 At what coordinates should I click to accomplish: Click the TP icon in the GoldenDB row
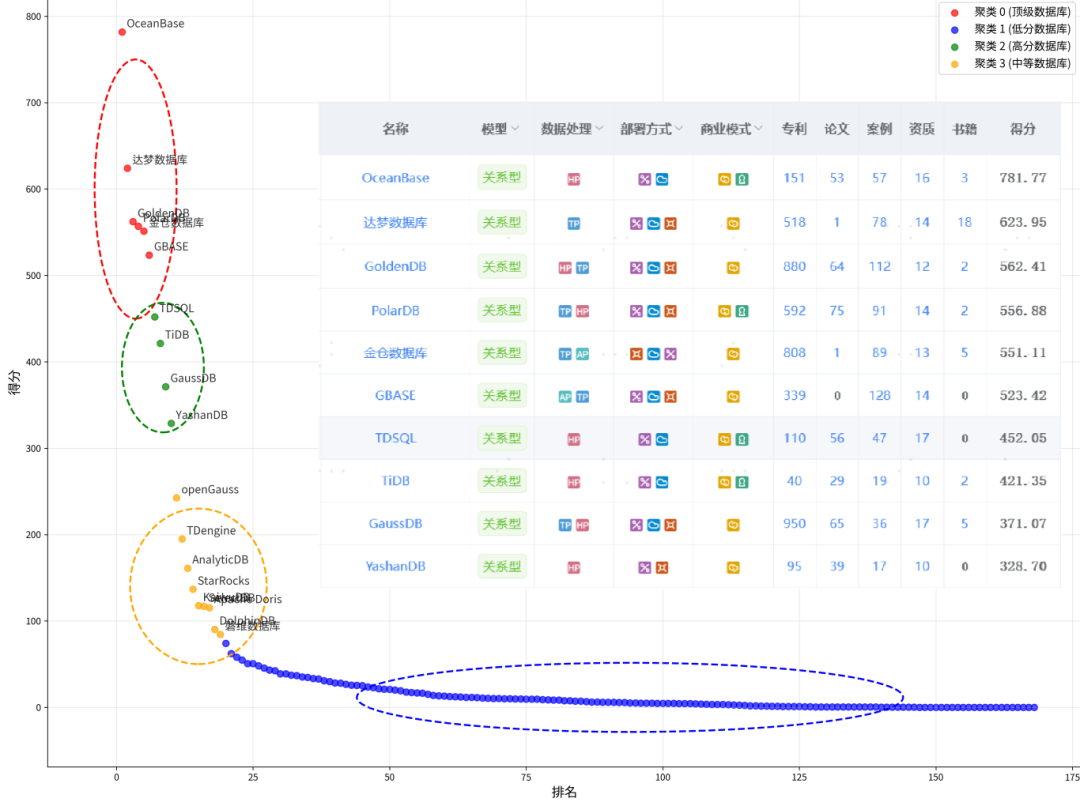click(x=583, y=267)
